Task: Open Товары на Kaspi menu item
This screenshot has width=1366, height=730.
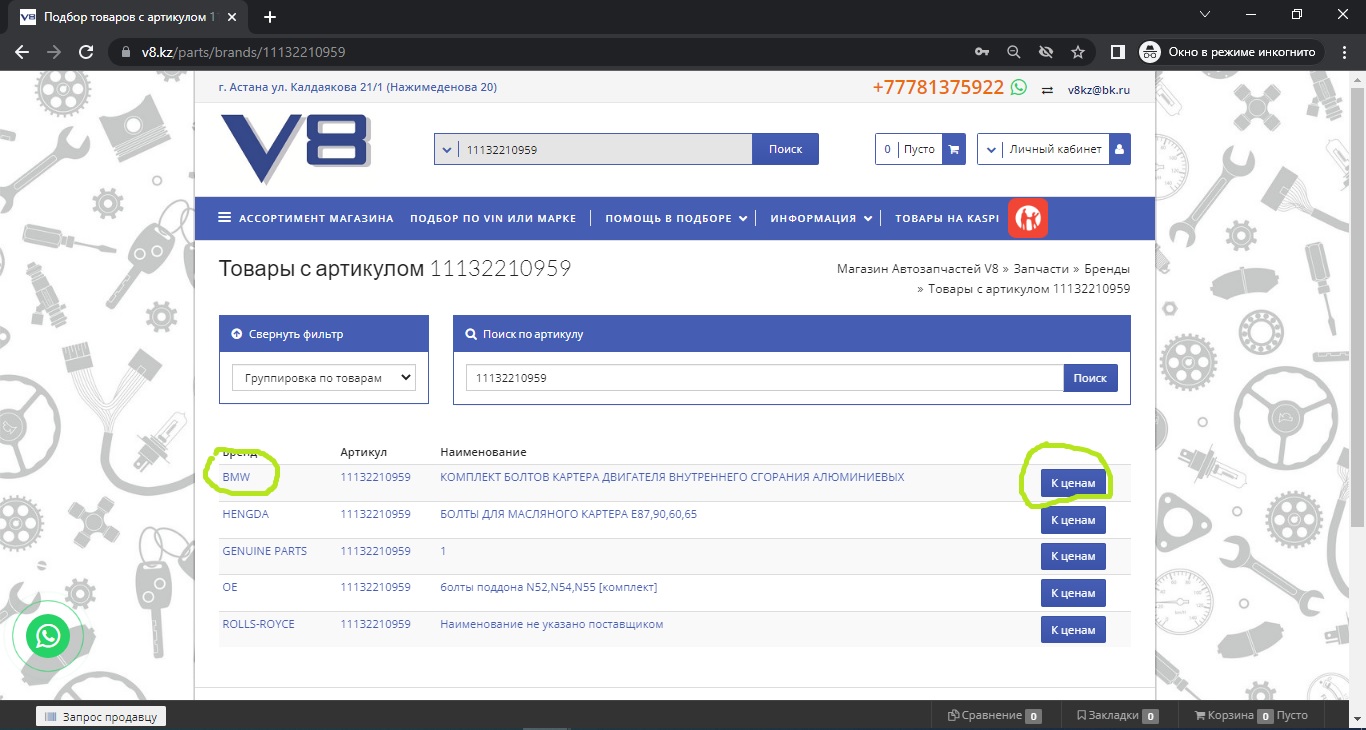Action: click(x=947, y=218)
